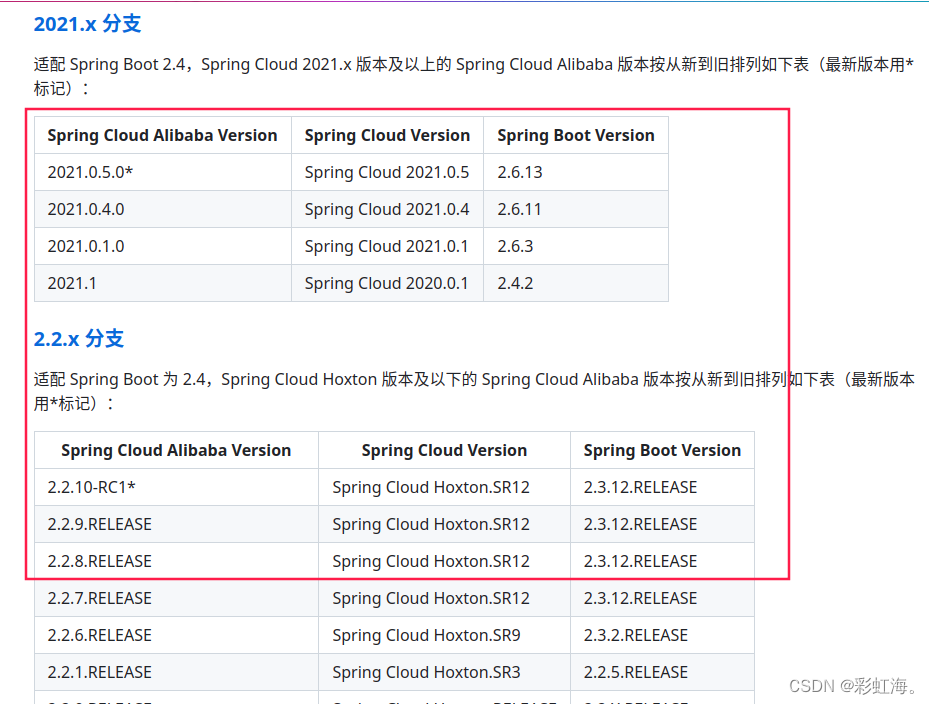Select cell "2021.0.4.0"
929x704 pixels.
(163, 209)
